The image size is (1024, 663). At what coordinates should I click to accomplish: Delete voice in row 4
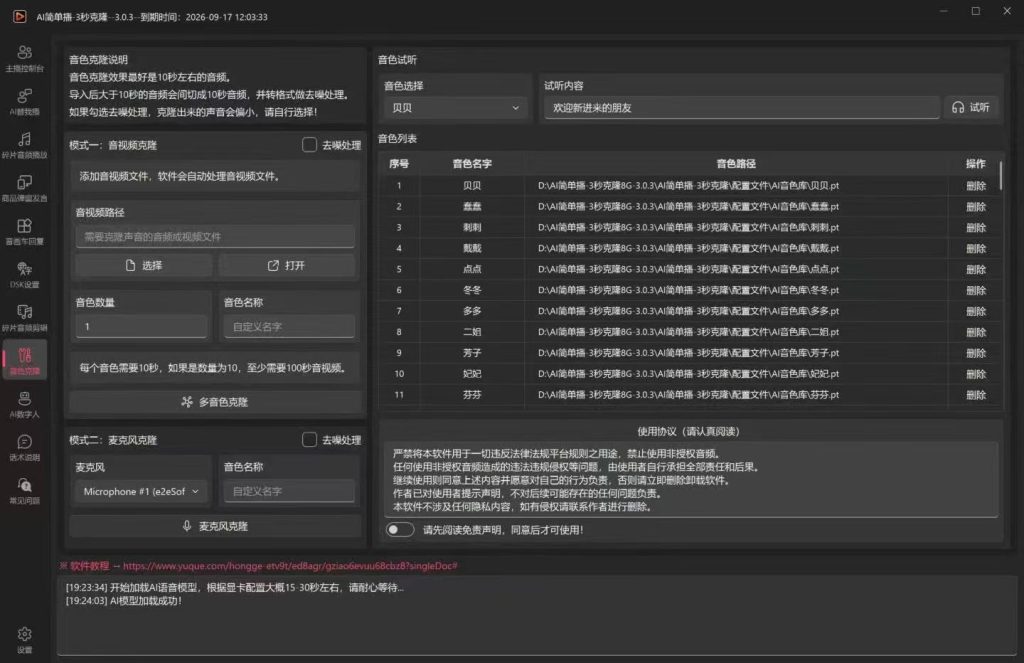(976, 248)
